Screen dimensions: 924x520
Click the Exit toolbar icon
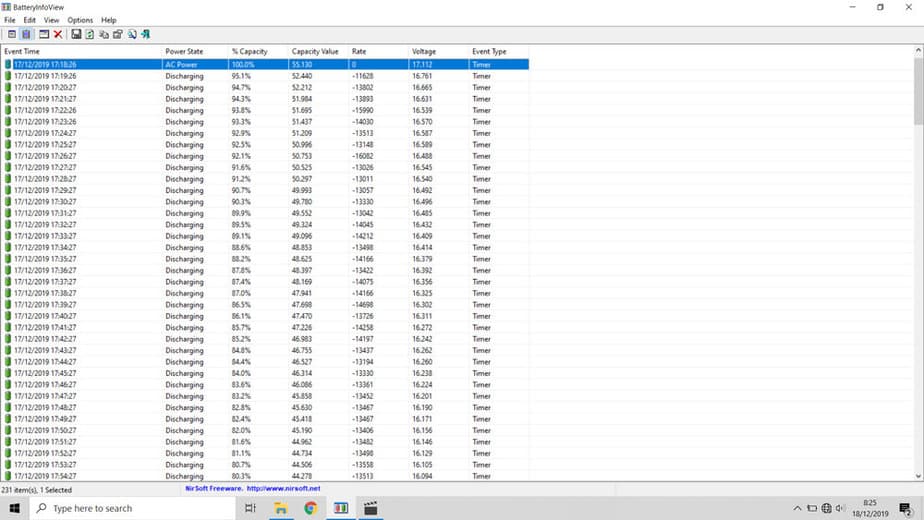coord(146,34)
